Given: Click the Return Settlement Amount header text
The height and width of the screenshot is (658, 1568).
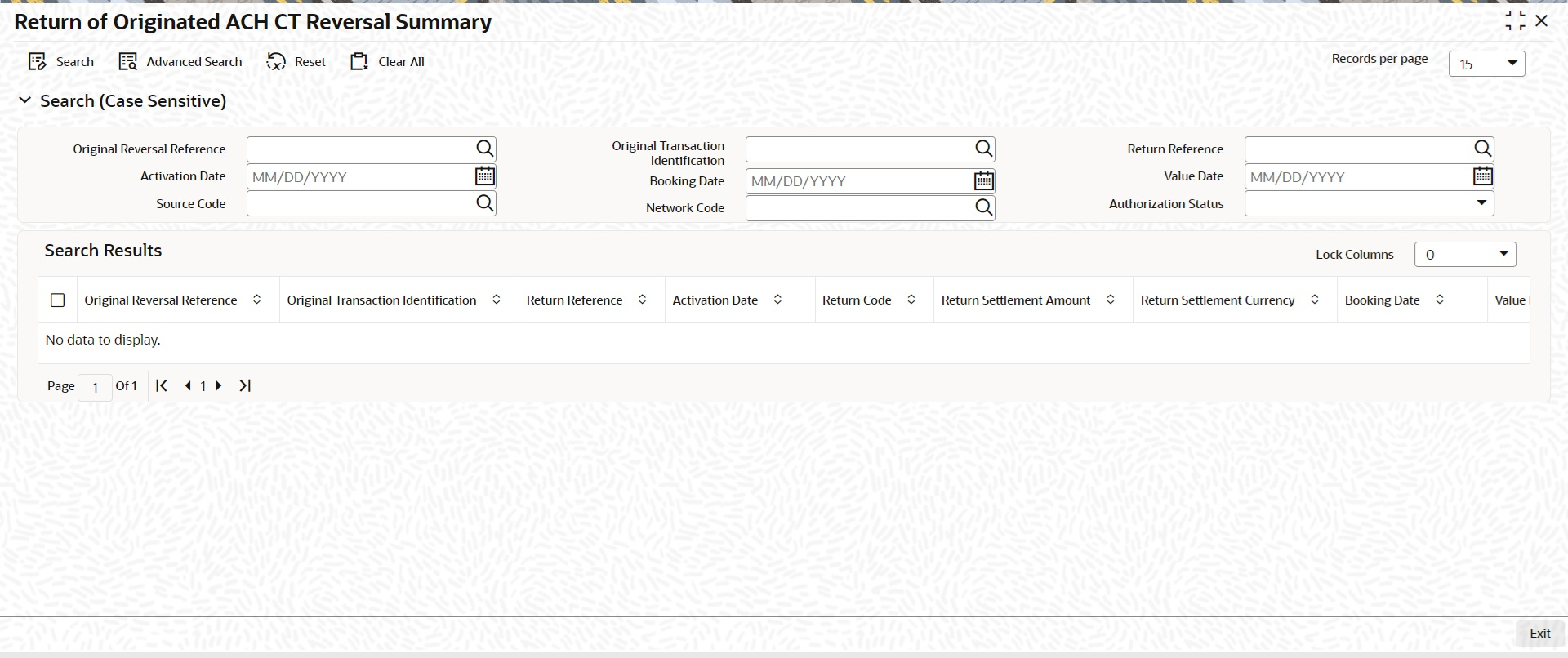Looking at the screenshot, I should point(1016,300).
